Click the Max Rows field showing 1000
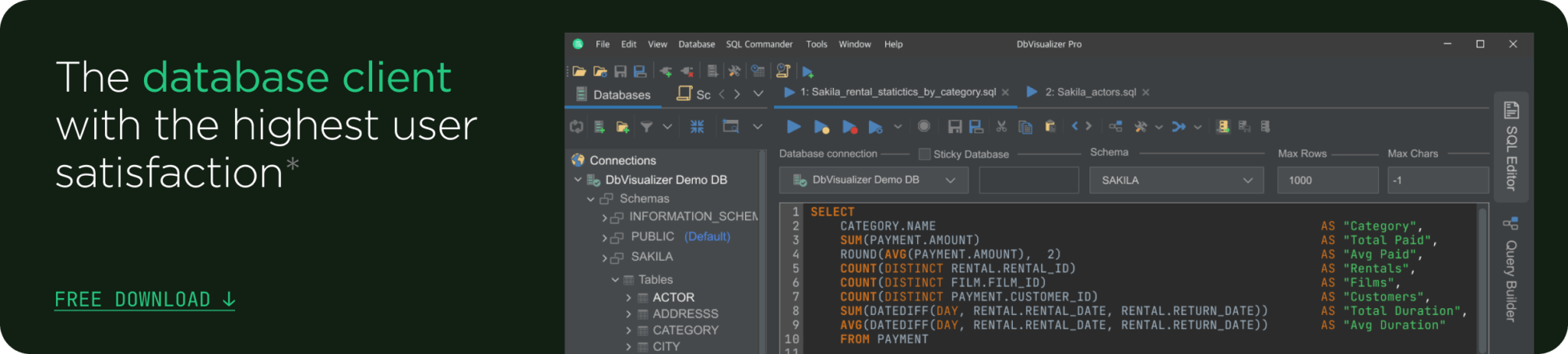1568x354 pixels. 1328,180
